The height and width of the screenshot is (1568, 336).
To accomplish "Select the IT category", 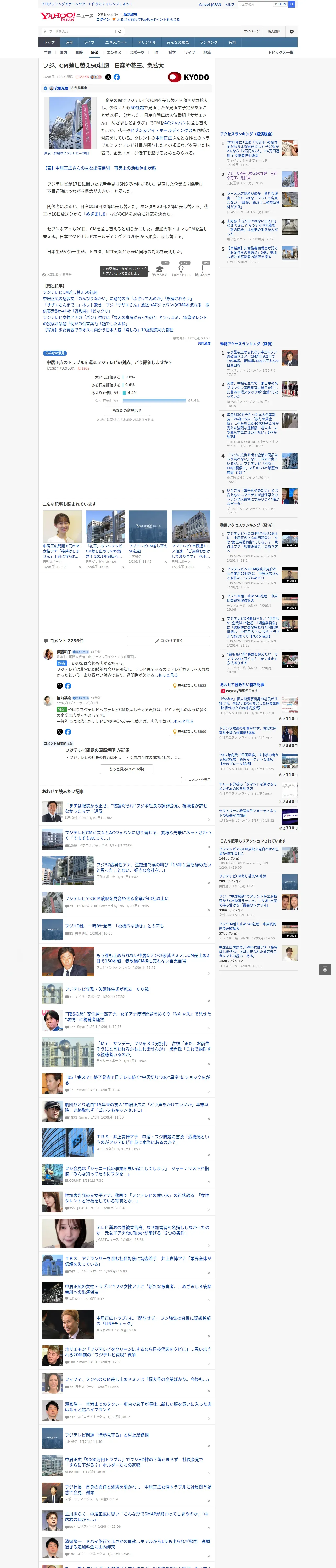I will (x=156, y=53).
